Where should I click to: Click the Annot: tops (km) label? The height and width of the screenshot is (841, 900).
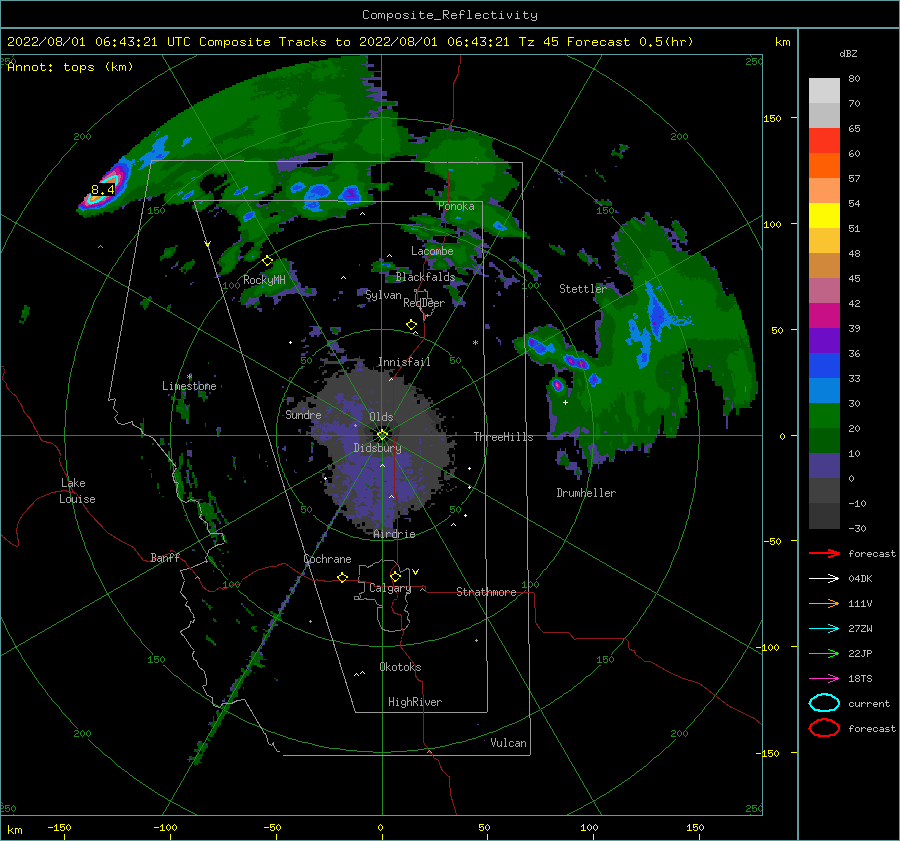70,67
